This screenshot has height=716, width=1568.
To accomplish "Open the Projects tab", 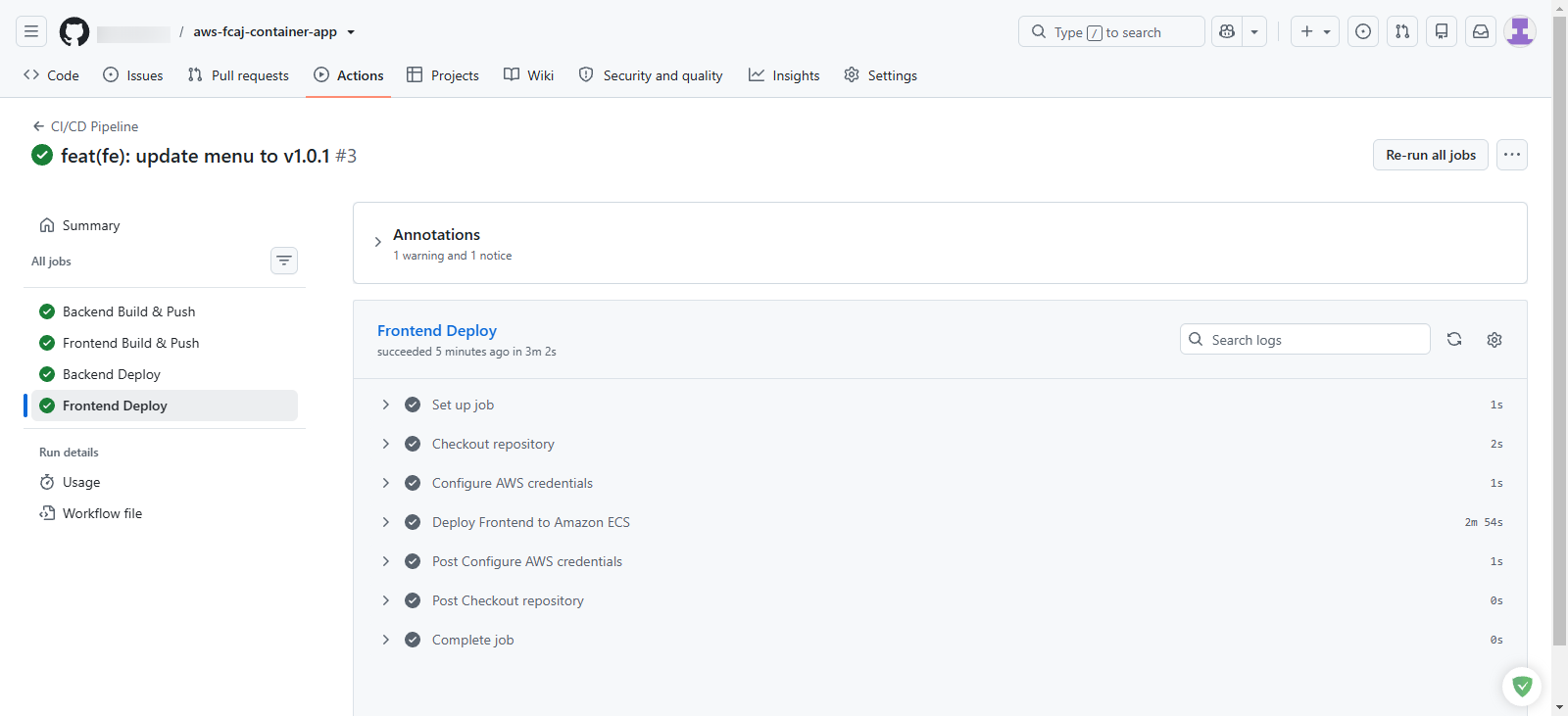I will pos(443,75).
